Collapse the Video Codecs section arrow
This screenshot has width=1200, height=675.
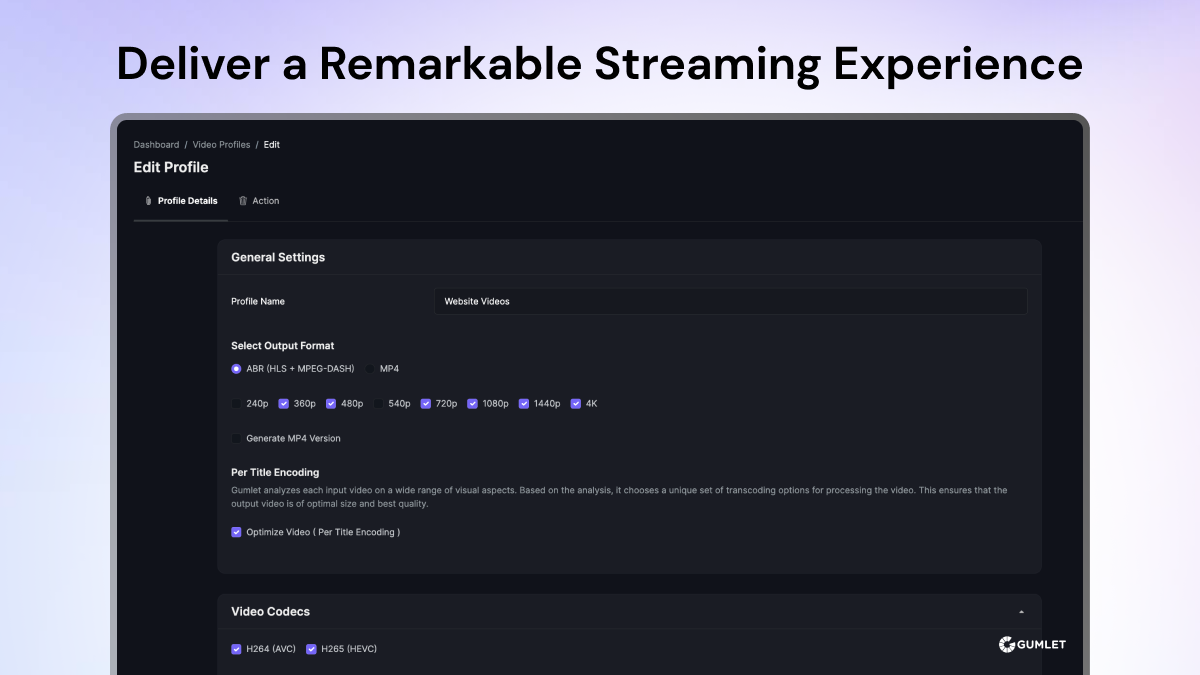[1021, 612]
